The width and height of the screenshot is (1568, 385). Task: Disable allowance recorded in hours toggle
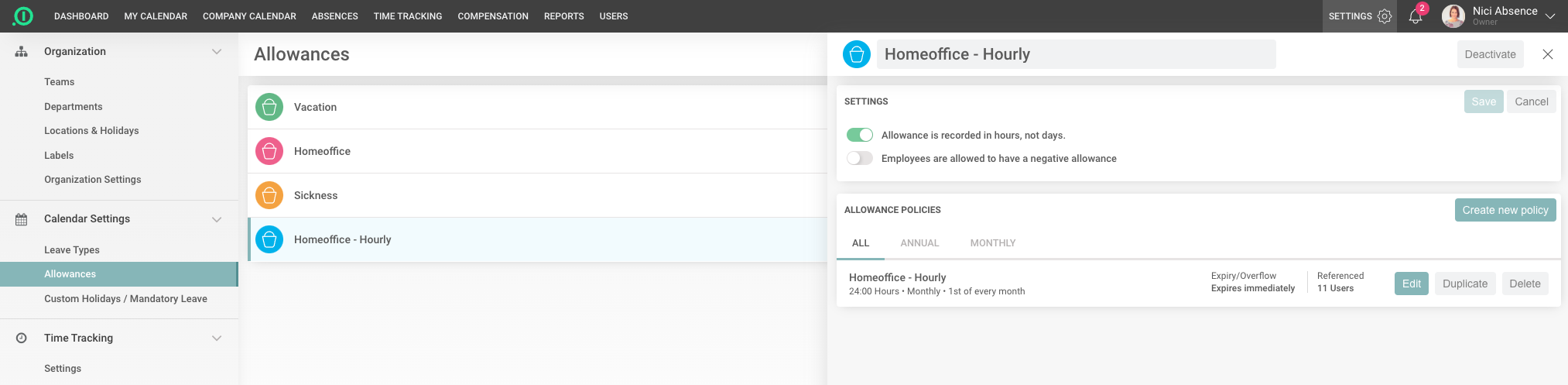tap(859, 135)
